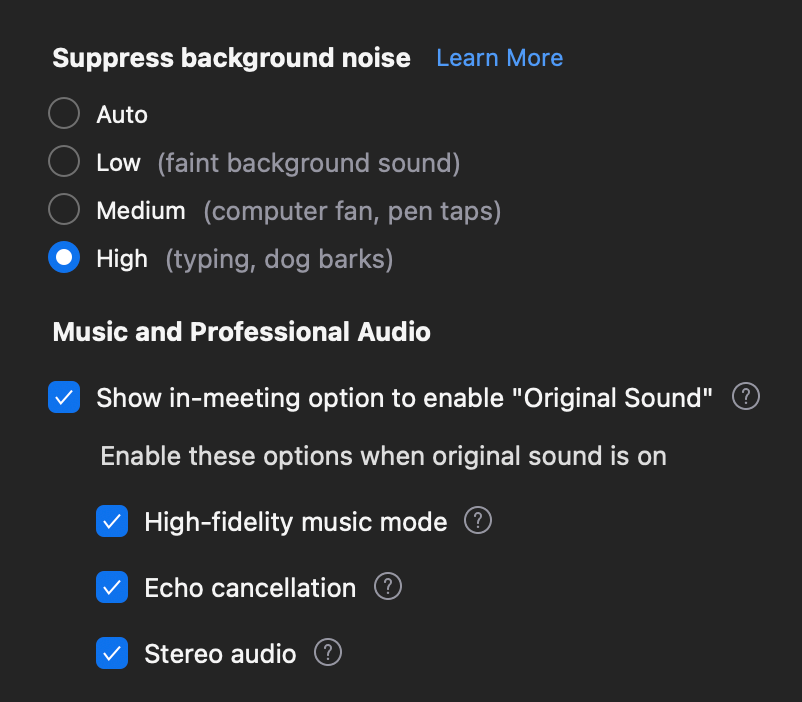Screen dimensions: 802x702
Task: Click the "(typing, dog barks)" description text
Action: (x=279, y=259)
